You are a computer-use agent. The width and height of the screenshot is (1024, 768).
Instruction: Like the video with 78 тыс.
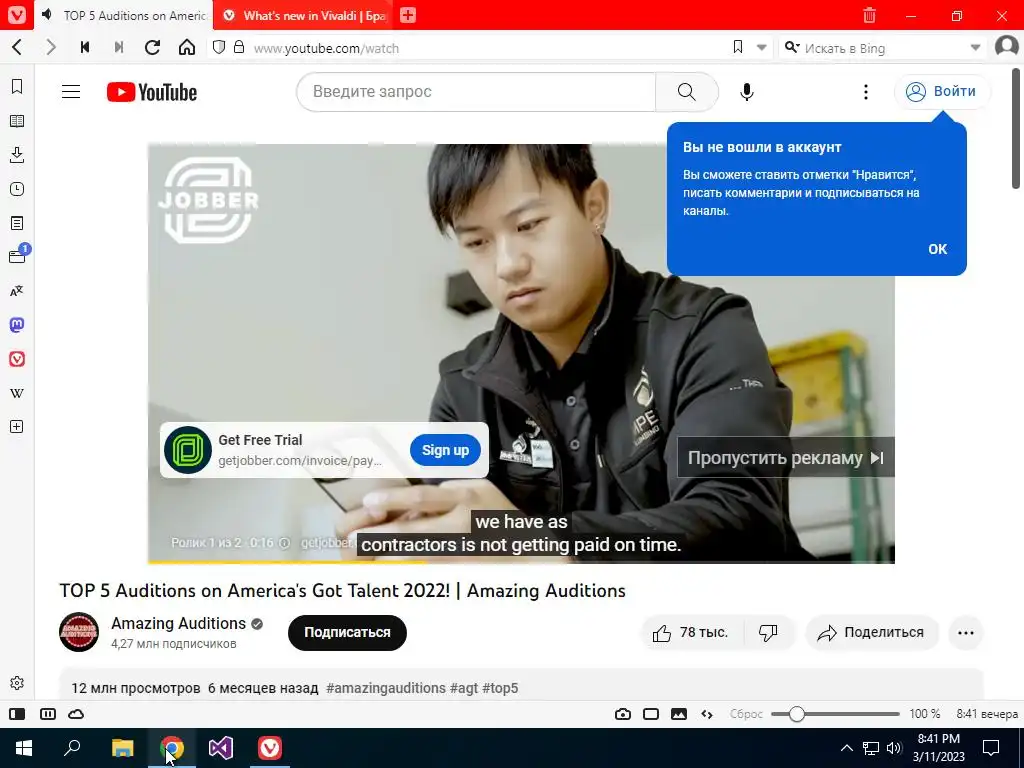pos(691,632)
